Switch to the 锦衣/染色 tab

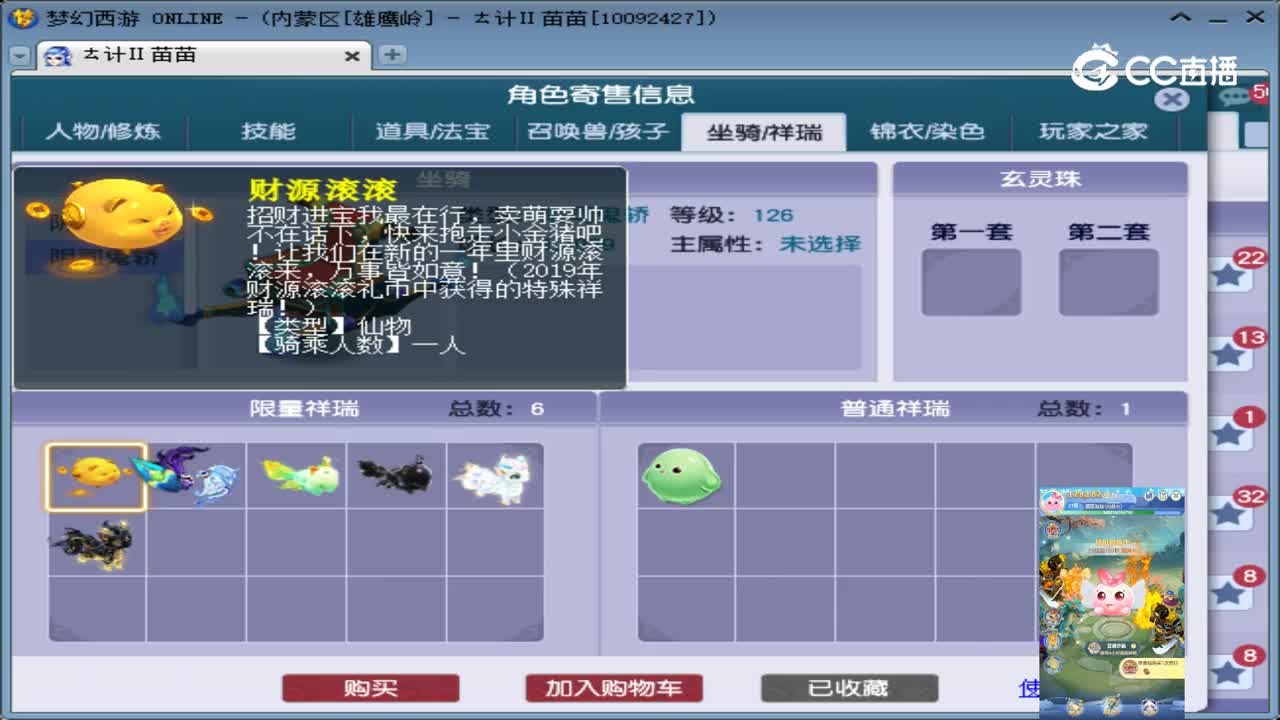(x=927, y=130)
